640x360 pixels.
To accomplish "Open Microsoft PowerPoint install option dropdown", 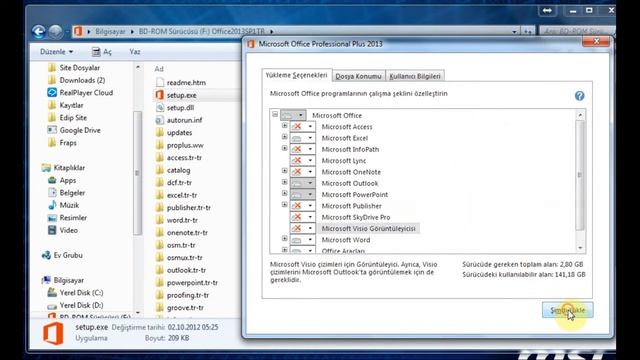I will pos(302,195).
